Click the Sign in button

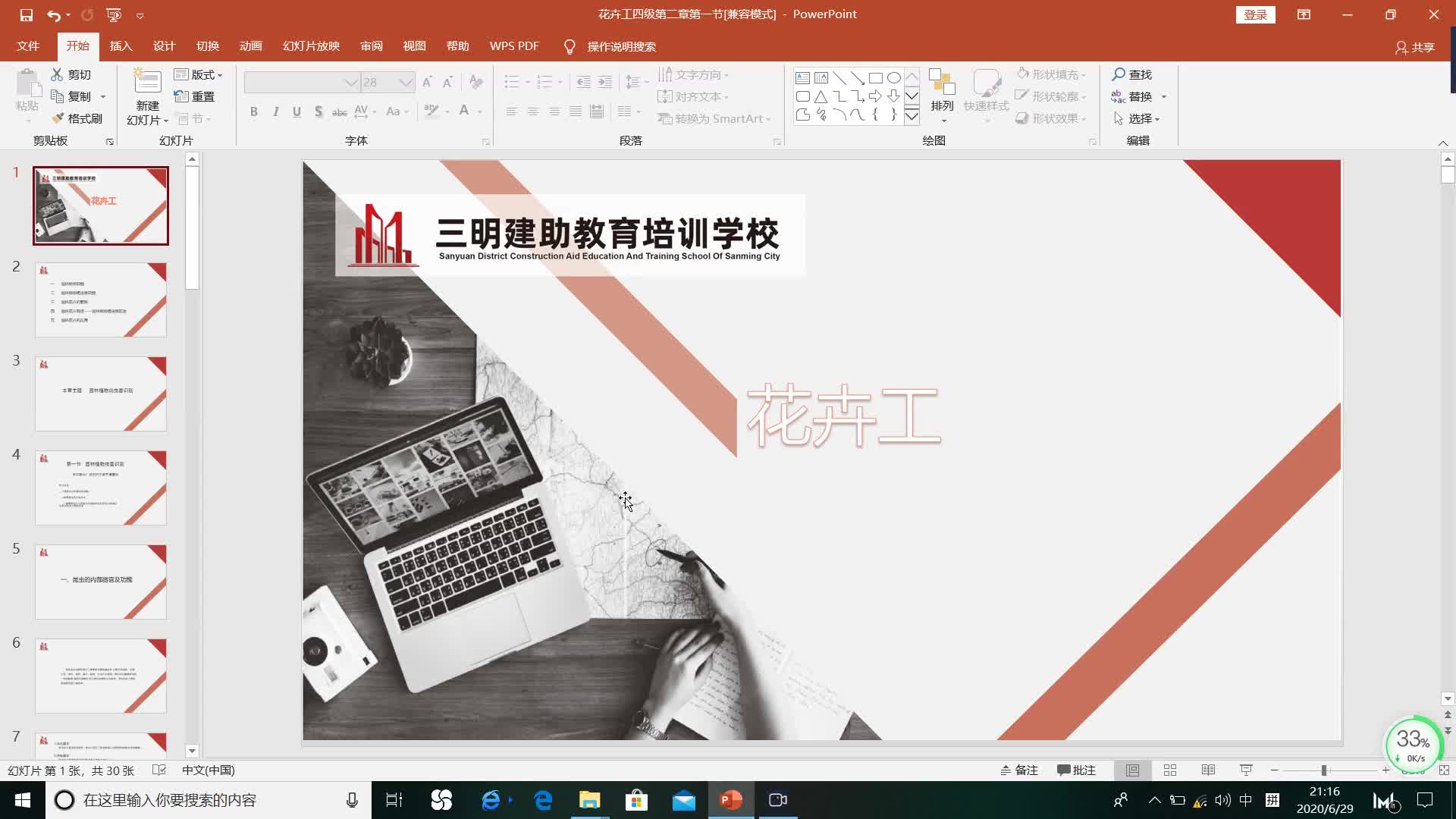point(1255,14)
